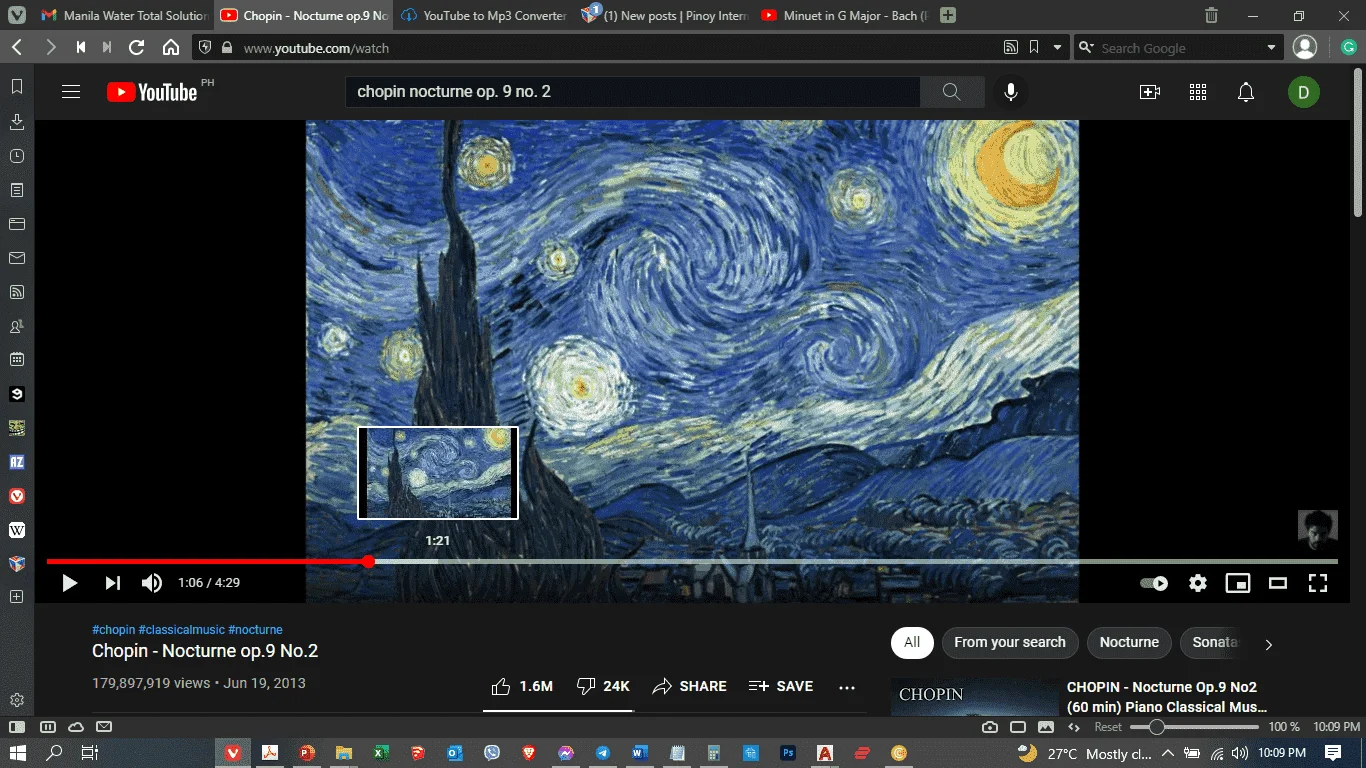Bookmark this page in address bar

pos(1034,47)
